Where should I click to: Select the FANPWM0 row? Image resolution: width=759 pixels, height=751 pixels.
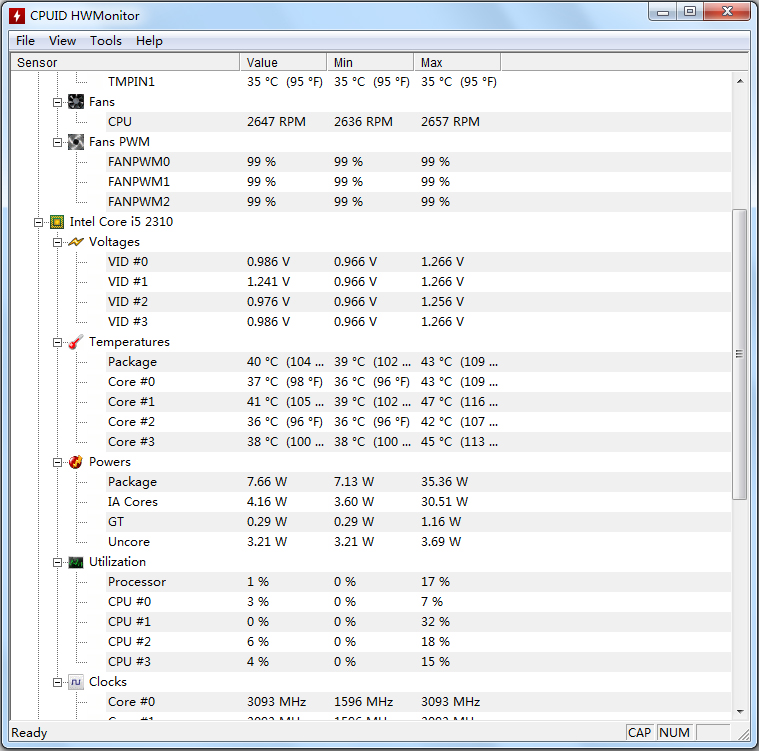coord(418,162)
